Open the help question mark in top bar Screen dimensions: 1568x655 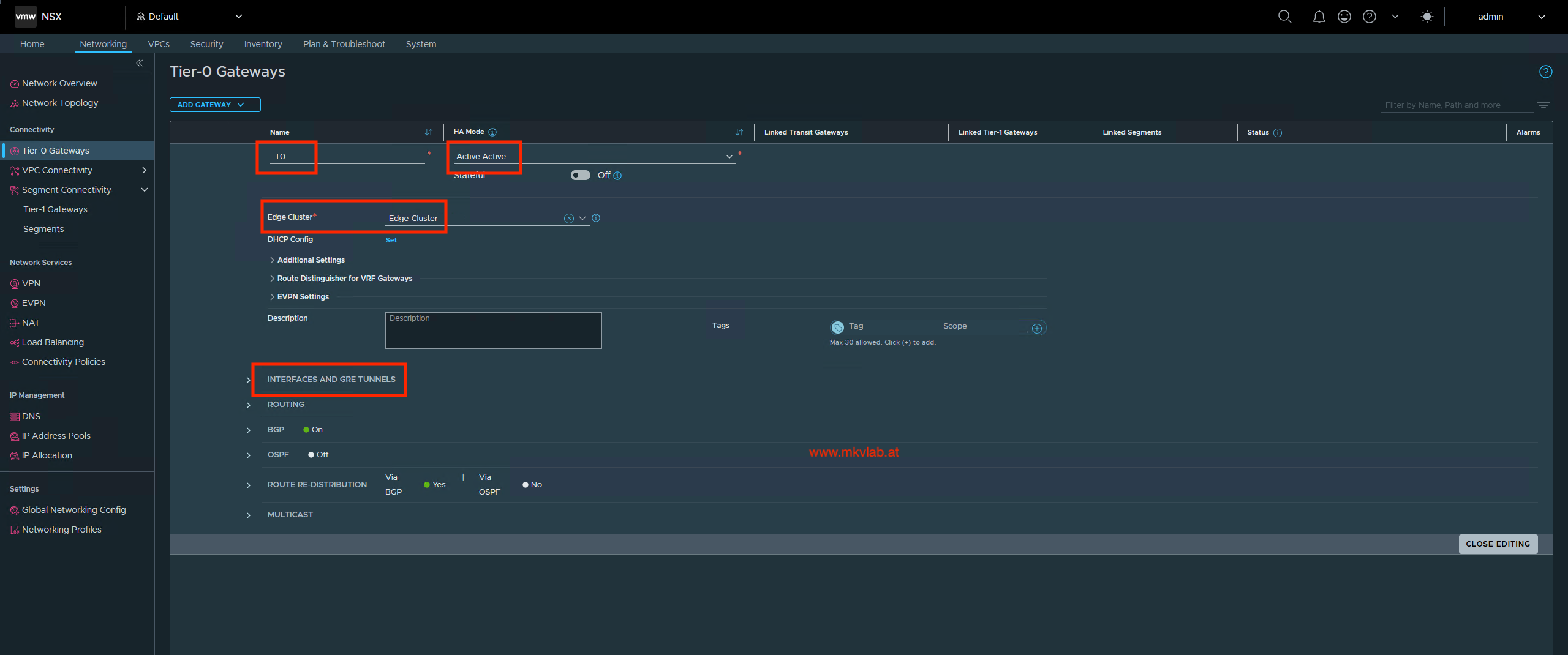click(x=1370, y=17)
